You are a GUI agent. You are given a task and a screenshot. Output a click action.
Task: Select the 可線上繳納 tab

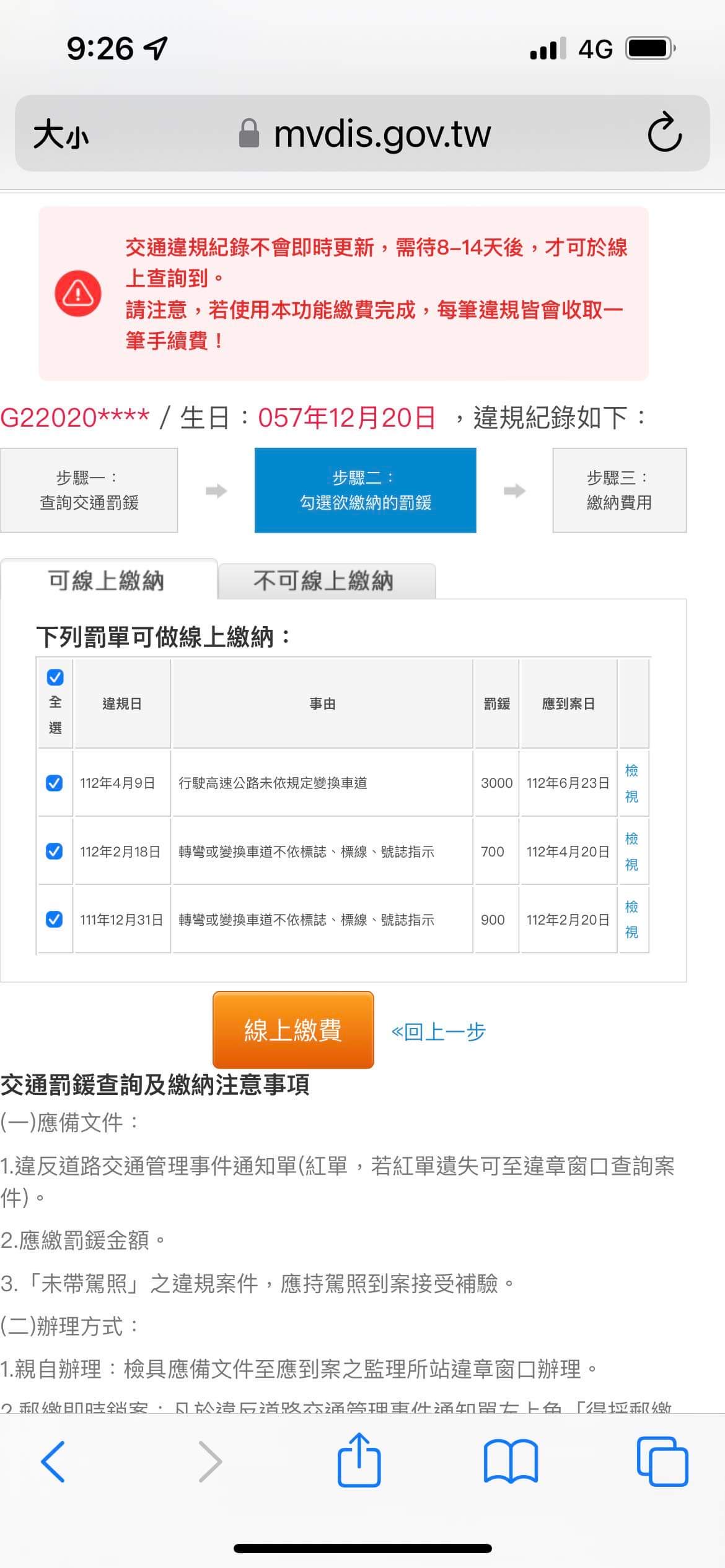pyautogui.click(x=107, y=581)
